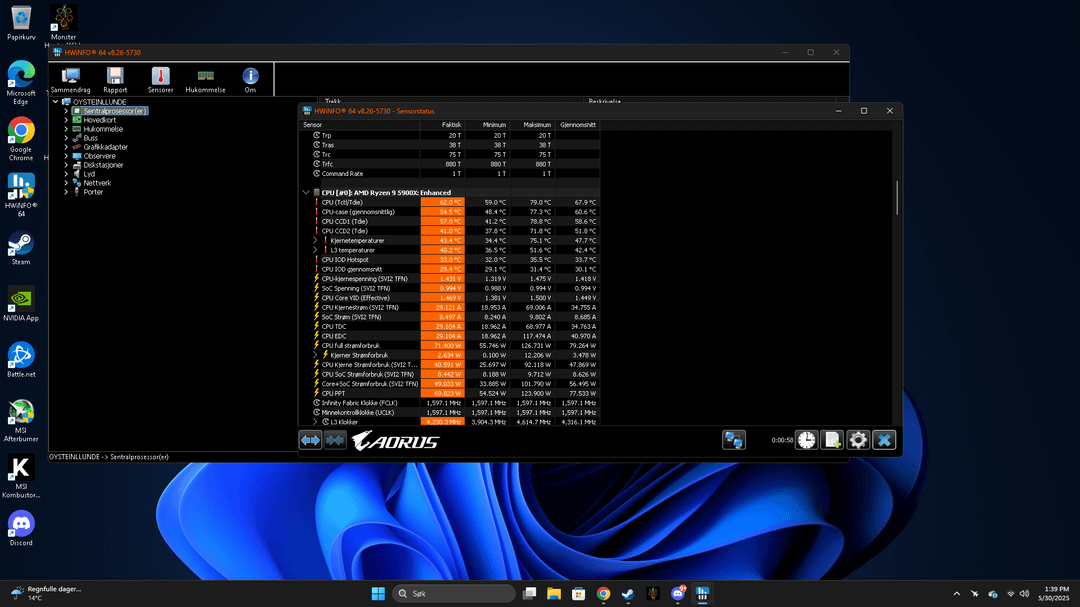Open taskbar volume speaker icon

pyautogui.click(x=1024, y=593)
